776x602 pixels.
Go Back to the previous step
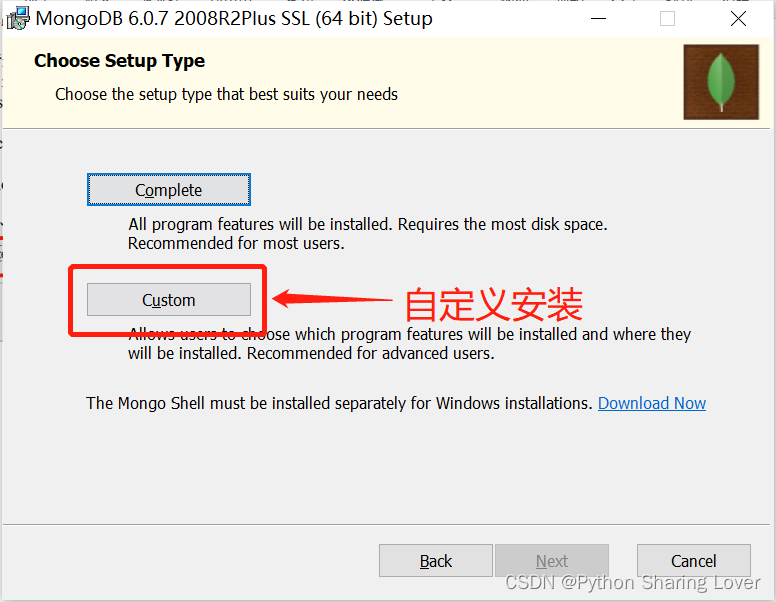click(436, 561)
